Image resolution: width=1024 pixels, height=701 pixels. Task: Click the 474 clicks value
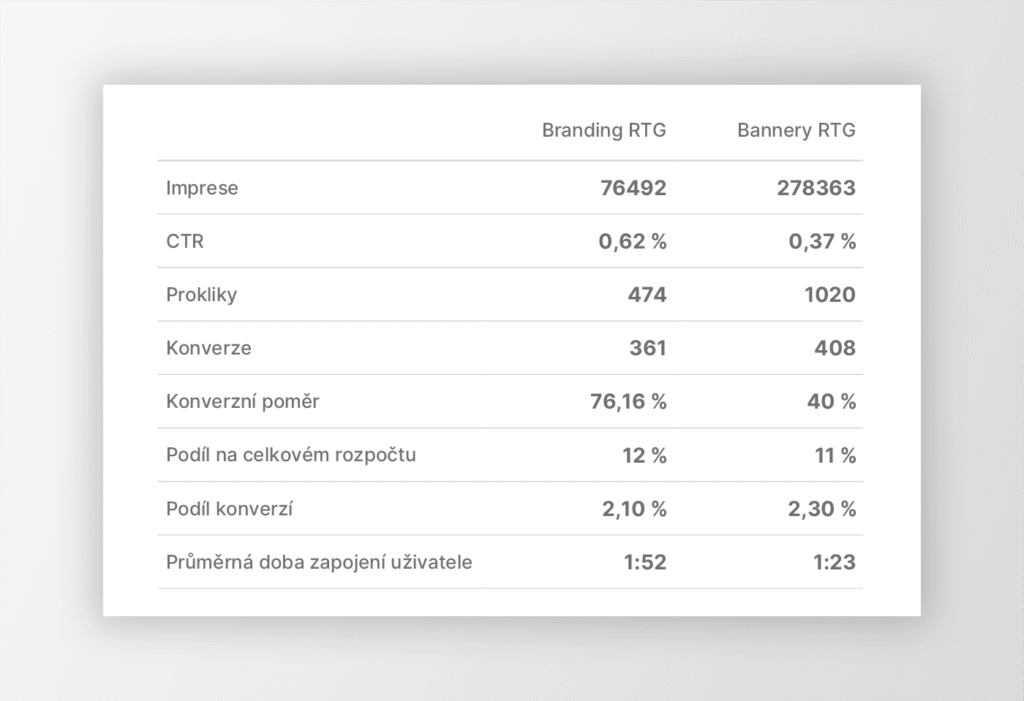(x=648, y=295)
